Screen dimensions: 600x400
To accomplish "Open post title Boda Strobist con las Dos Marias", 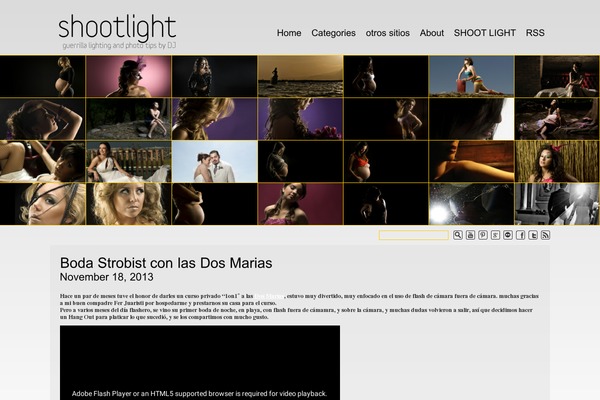I will click(166, 263).
